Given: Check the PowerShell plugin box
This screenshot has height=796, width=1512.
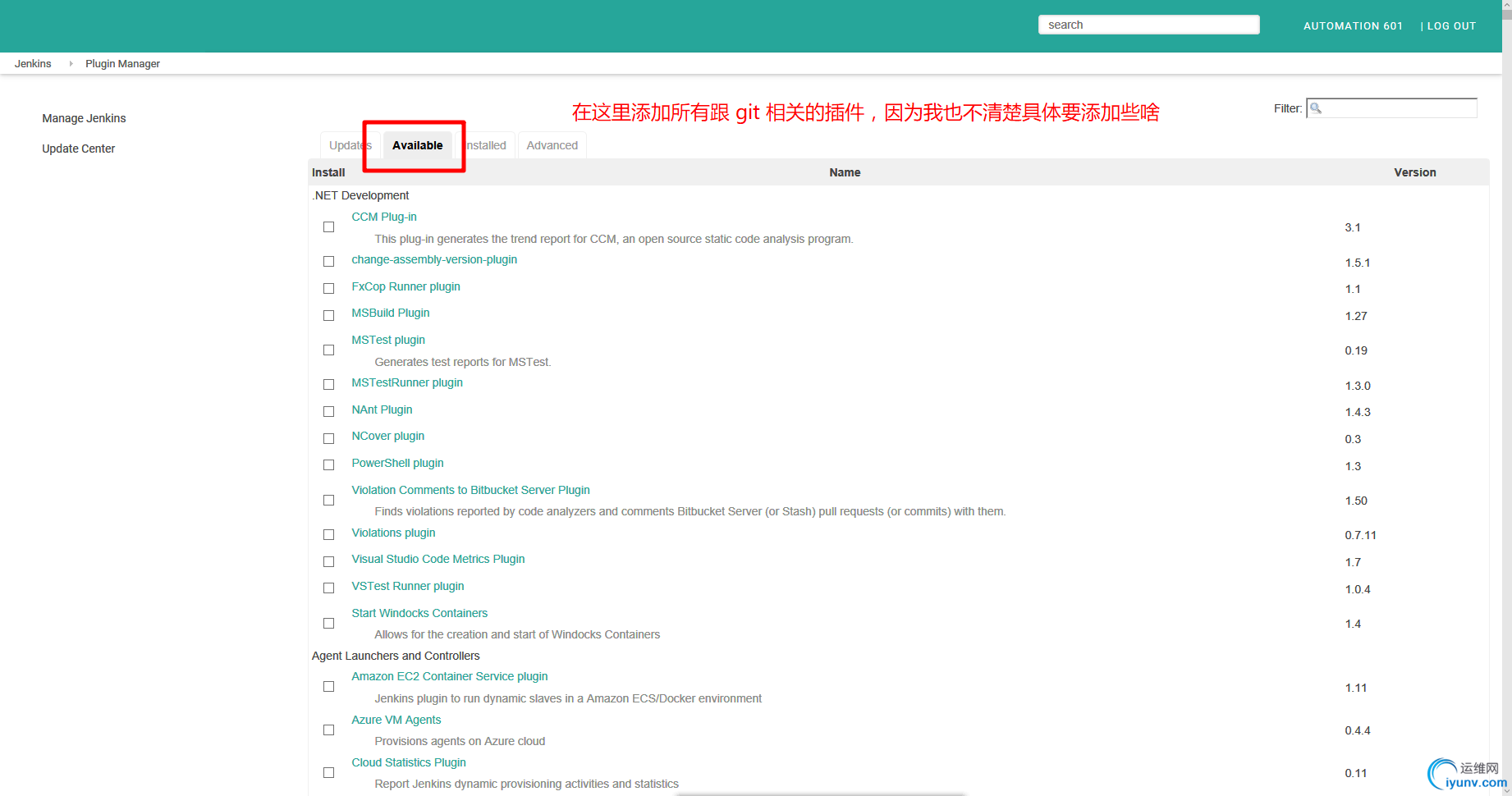Looking at the screenshot, I should coord(328,465).
